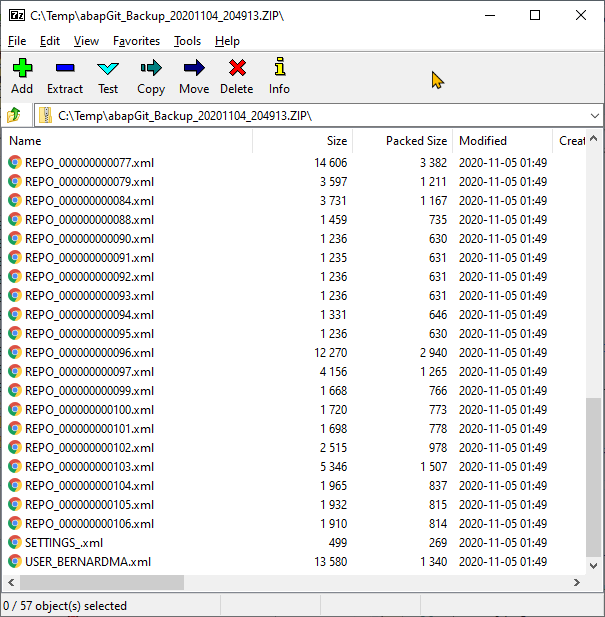
Task: Click the vertical scrollbar thumb
Action: point(594,477)
